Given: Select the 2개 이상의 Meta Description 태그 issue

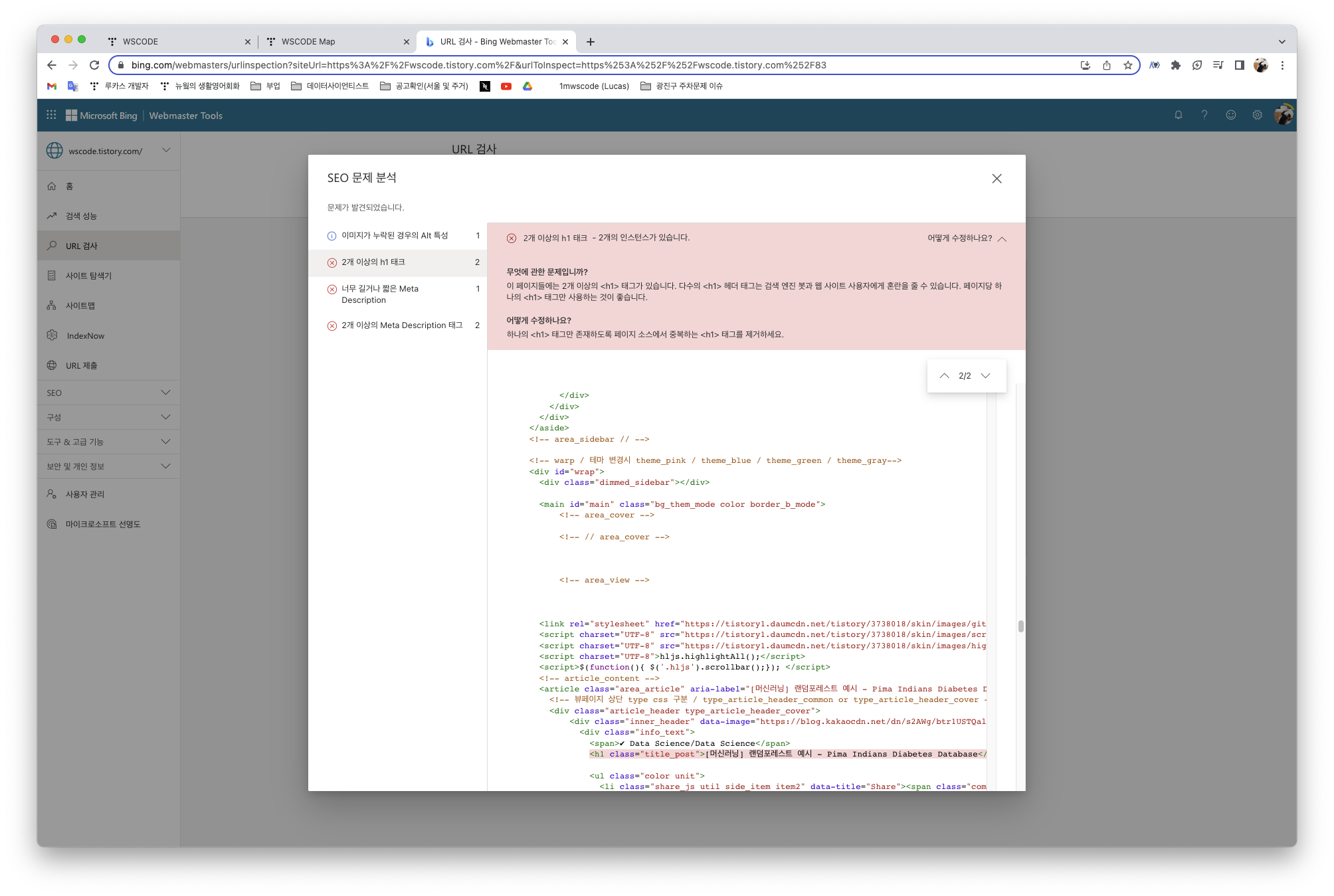Looking at the screenshot, I should (401, 325).
